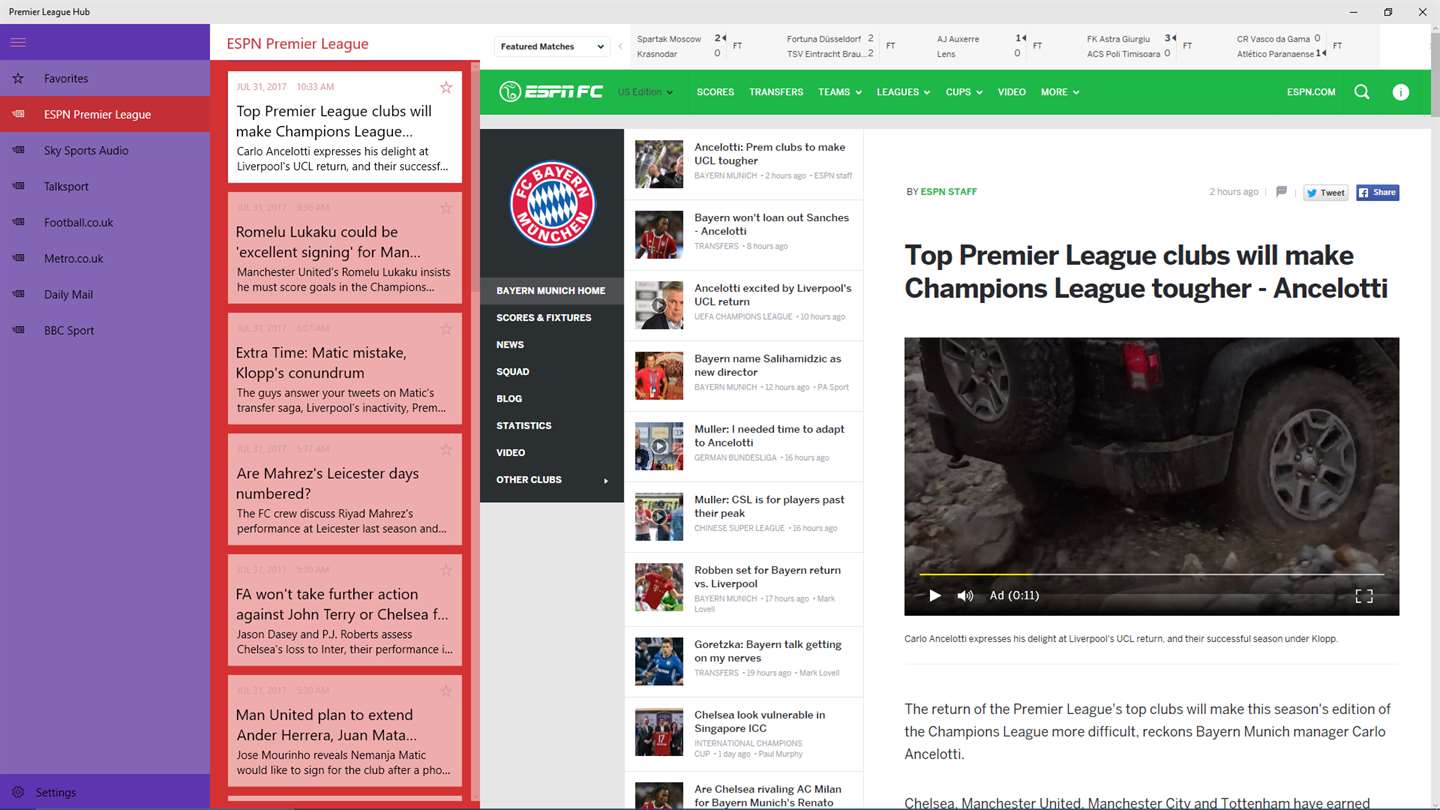Viewport: 1440px width, 810px height.
Task: Click the Favorites star icon in sidebar
Action: pyautogui.click(x=18, y=78)
